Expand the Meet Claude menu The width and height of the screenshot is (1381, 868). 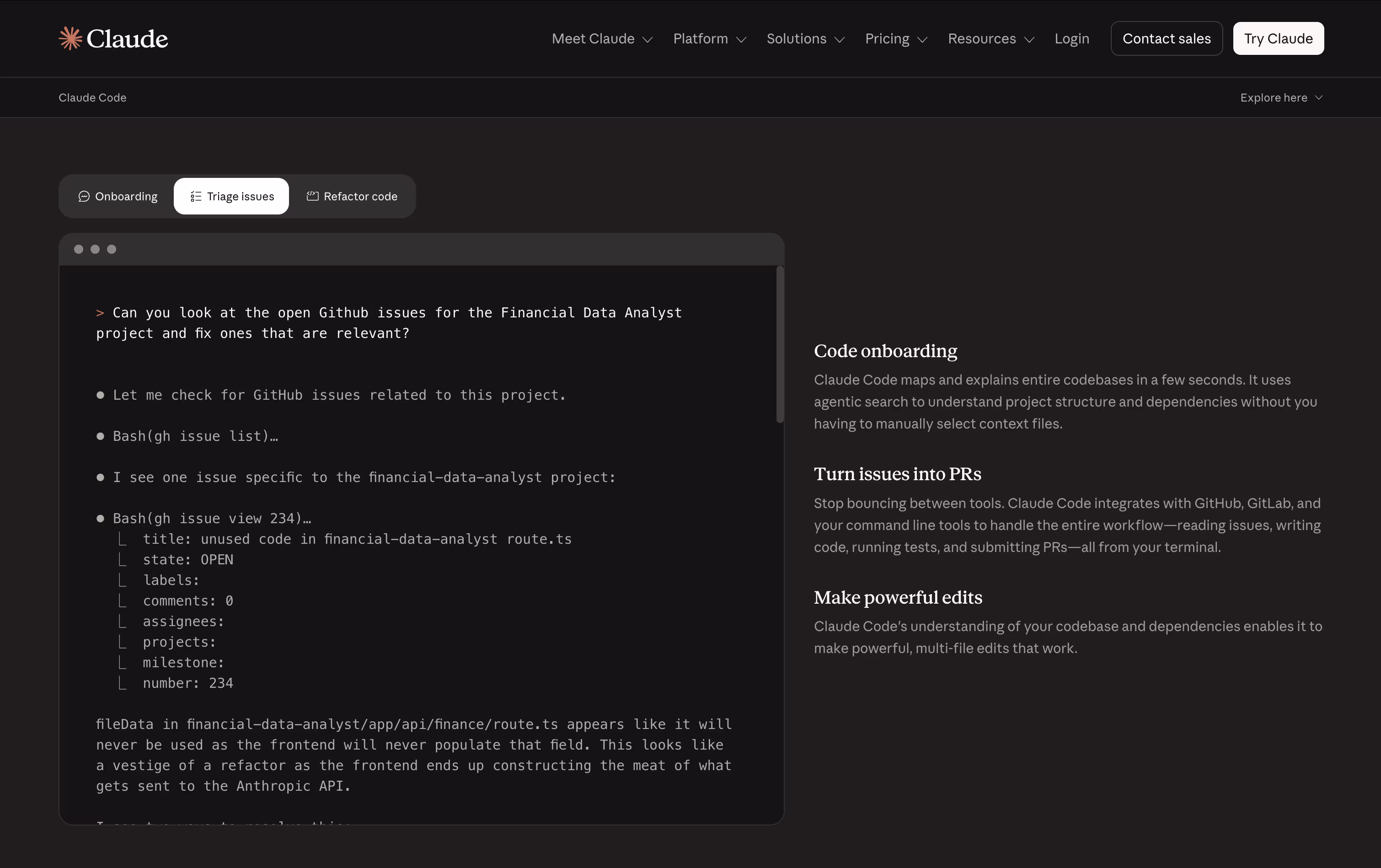602,38
